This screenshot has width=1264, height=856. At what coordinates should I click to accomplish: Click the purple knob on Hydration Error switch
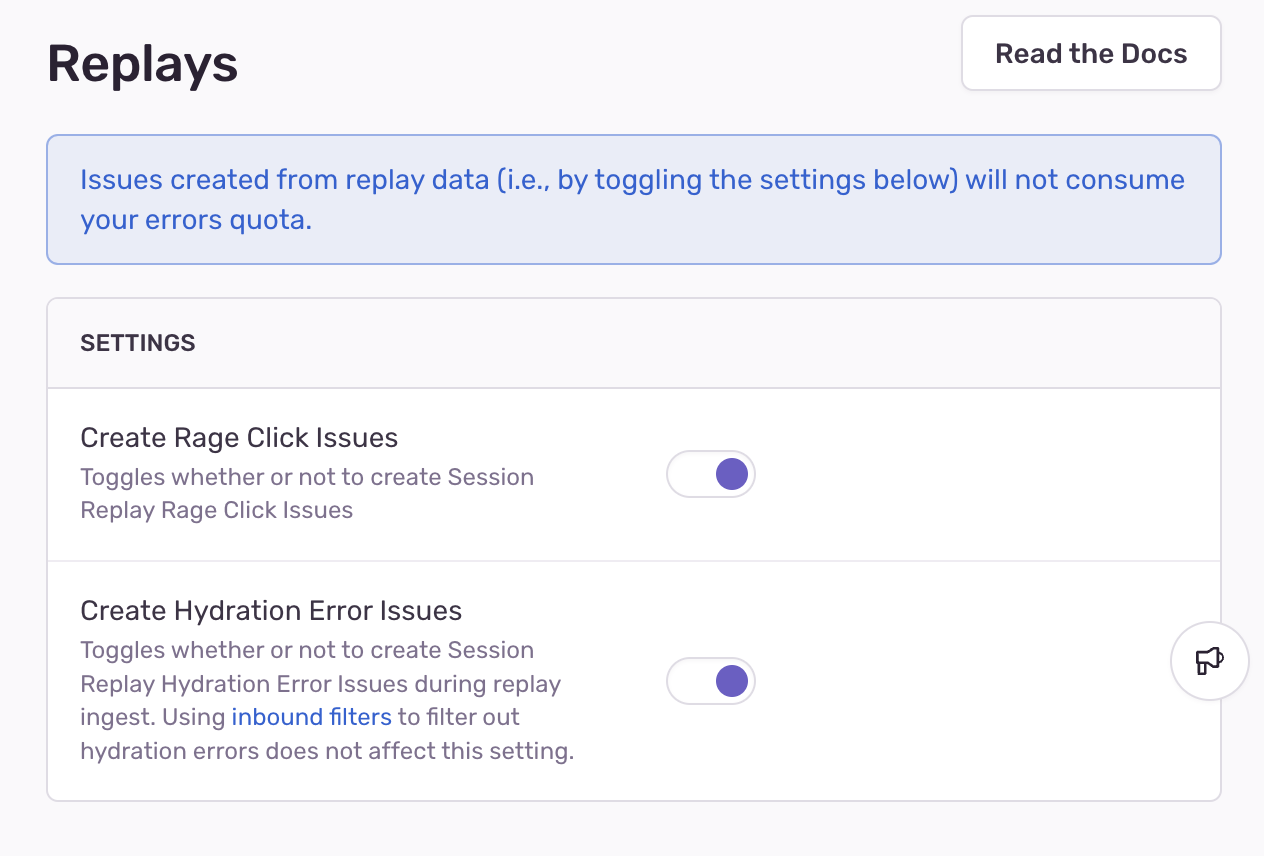pyautogui.click(x=732, y=681)
